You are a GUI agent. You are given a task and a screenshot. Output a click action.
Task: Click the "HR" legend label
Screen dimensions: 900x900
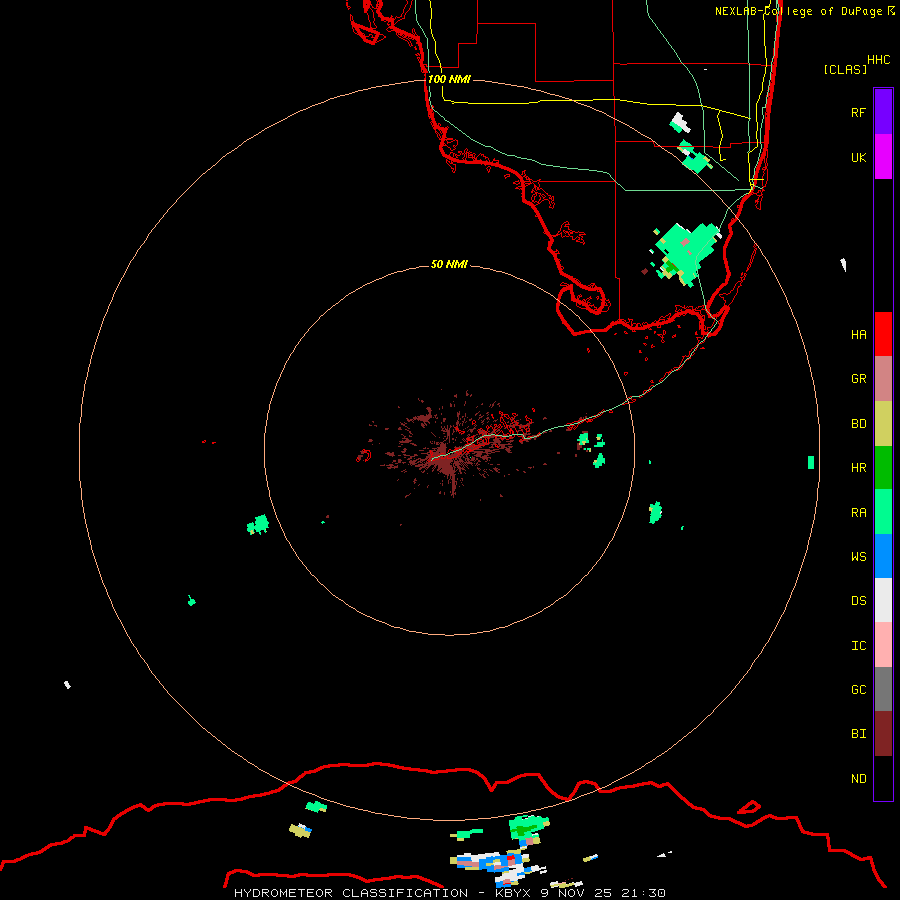tap(858, 468)
